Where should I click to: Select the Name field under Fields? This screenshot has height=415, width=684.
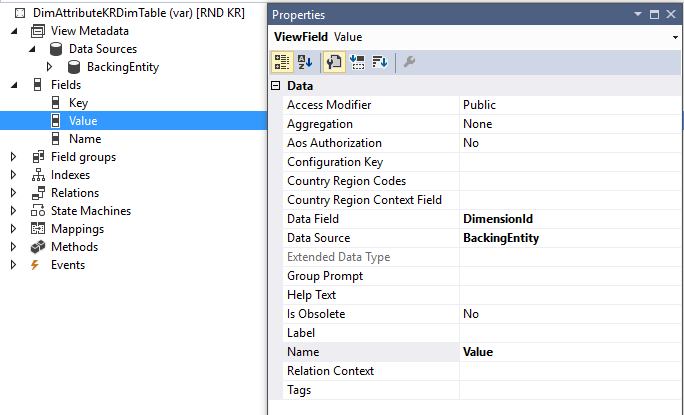tap(84, 139)
